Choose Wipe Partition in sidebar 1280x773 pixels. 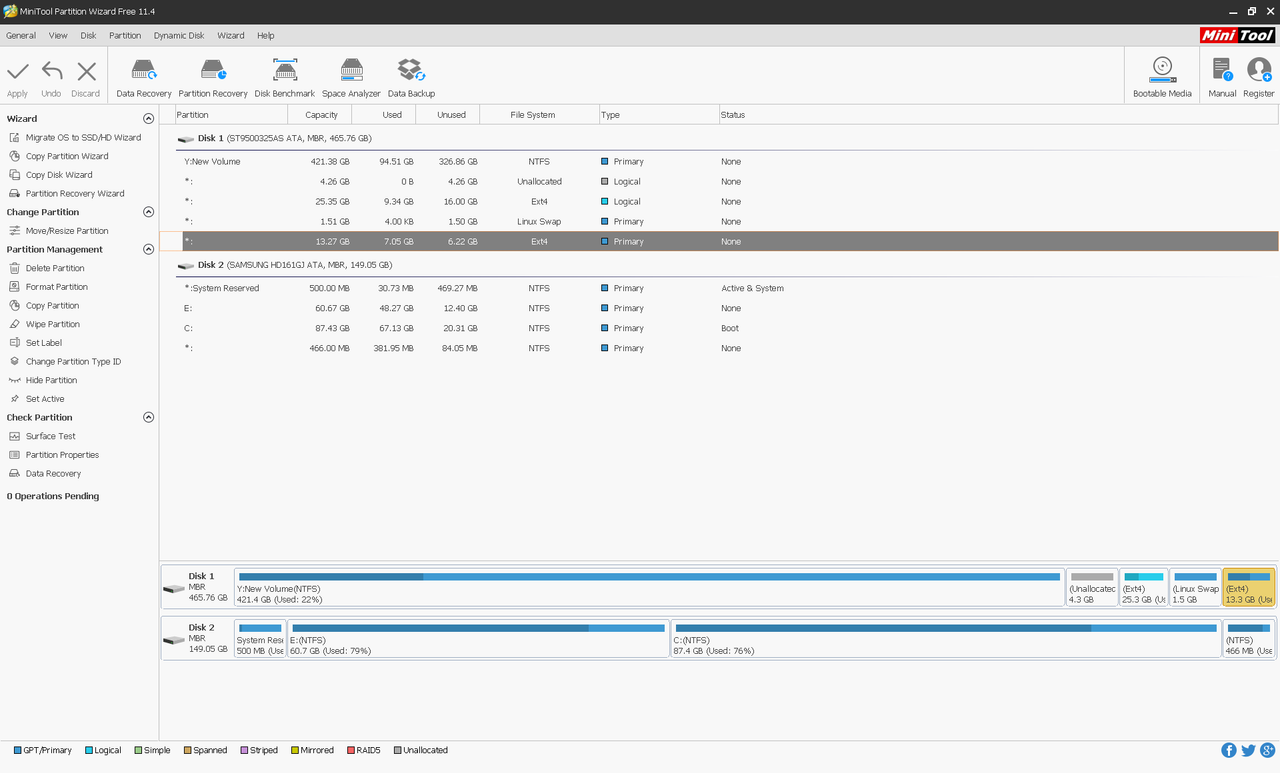point(45,324)
